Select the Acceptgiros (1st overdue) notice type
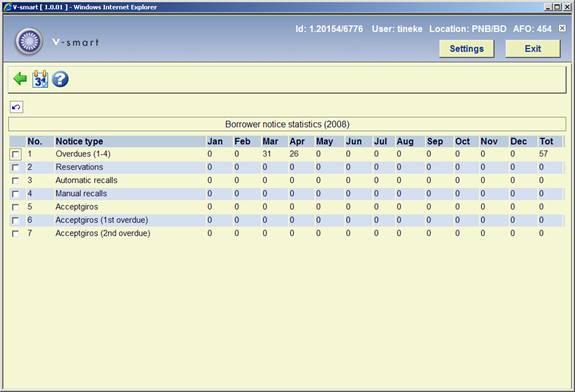Viewport: 575px width, 392px height. point(102,220)
